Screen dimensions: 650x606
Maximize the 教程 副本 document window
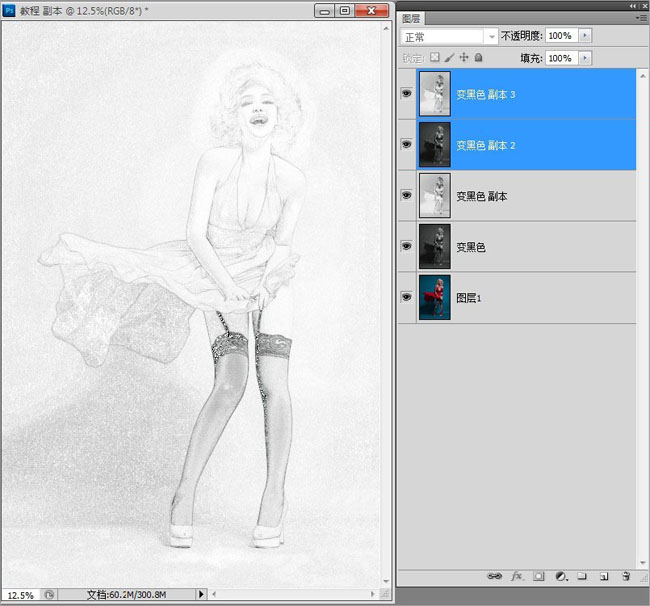pyautogui.click(x=344, y=11)
